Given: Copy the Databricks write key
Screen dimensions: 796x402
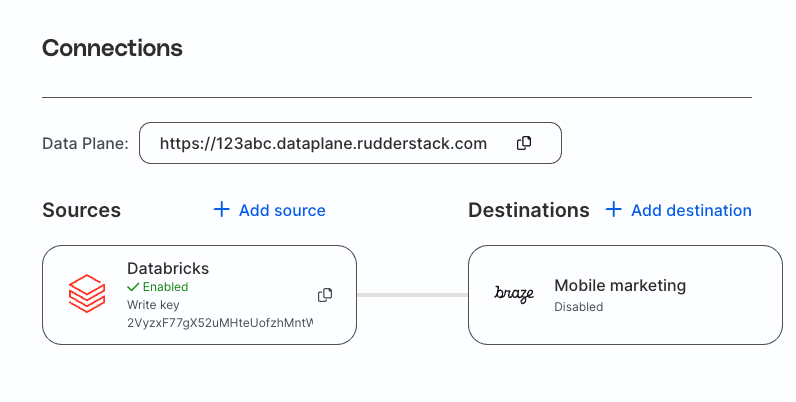Looking at the screenshot, I should (325, 294).
